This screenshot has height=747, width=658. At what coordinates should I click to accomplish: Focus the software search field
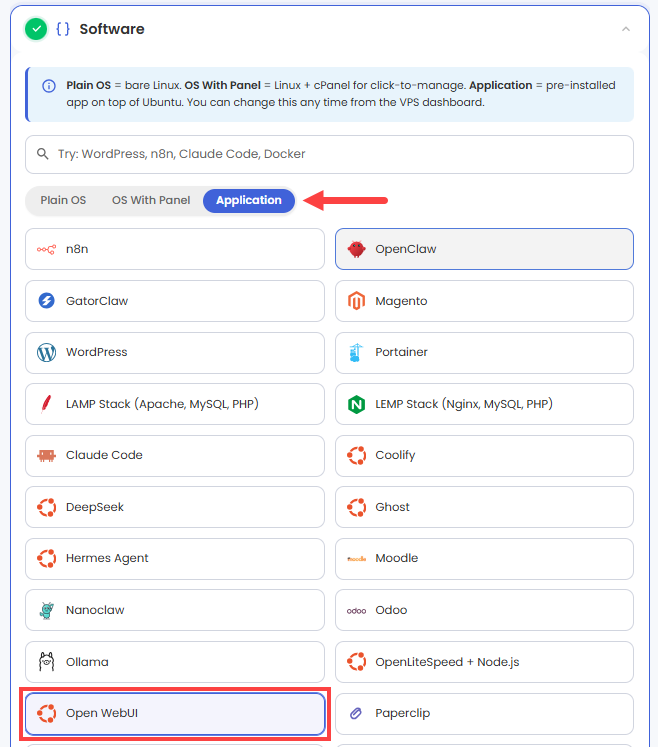pos(329,154)
